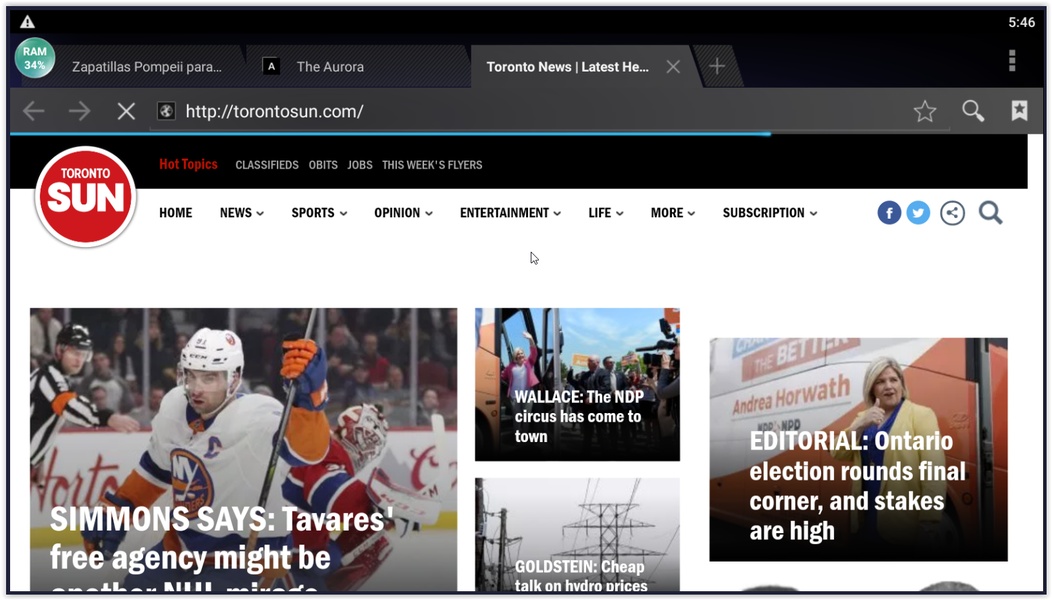Expand the NEWS dropdown menu
This screenshot has height=600, width=1052.
coord(242,213)
